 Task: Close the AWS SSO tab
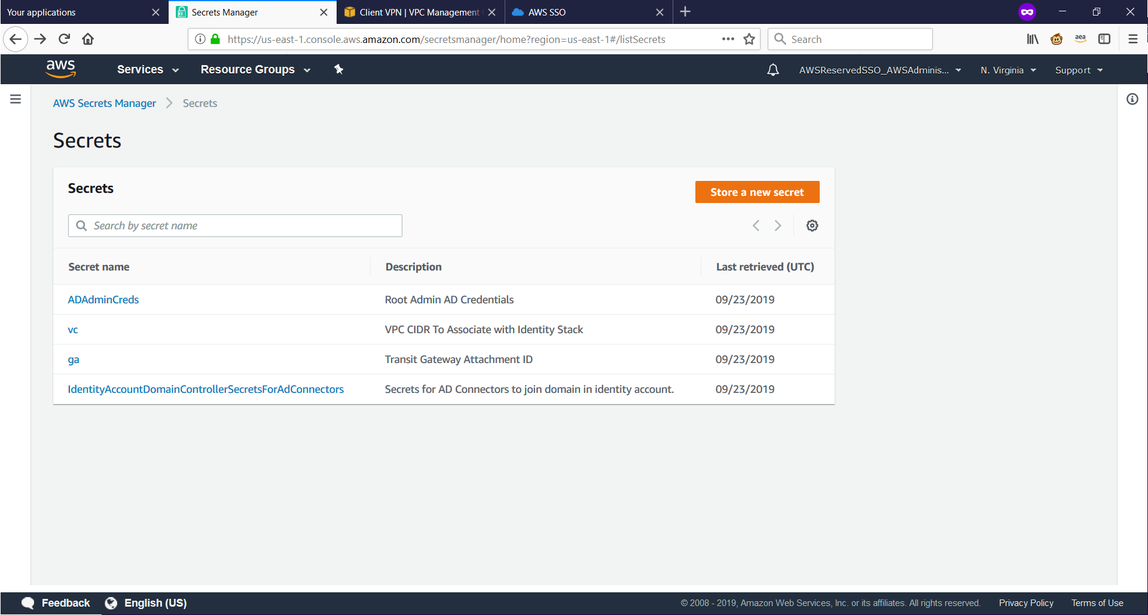pyautogui.click(x=660, y=12)
